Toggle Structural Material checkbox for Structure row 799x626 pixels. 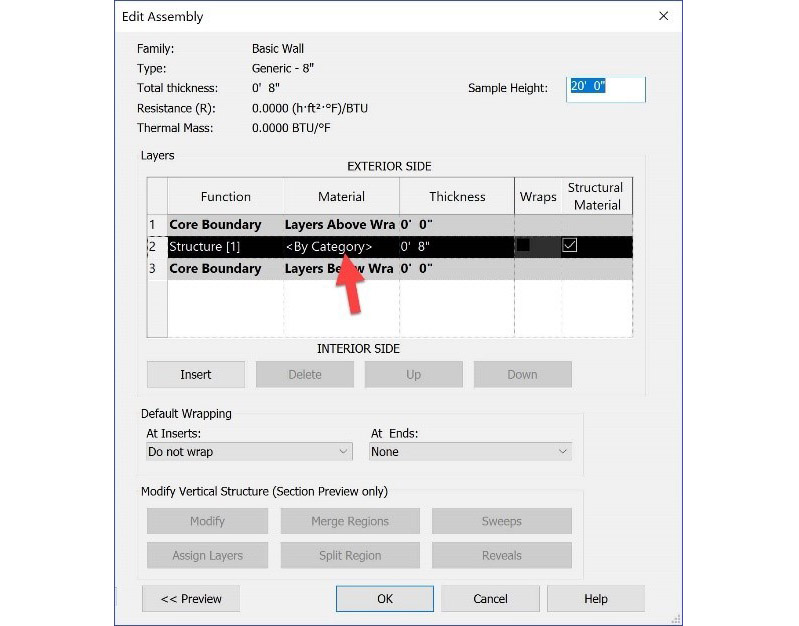click(569, 246)
